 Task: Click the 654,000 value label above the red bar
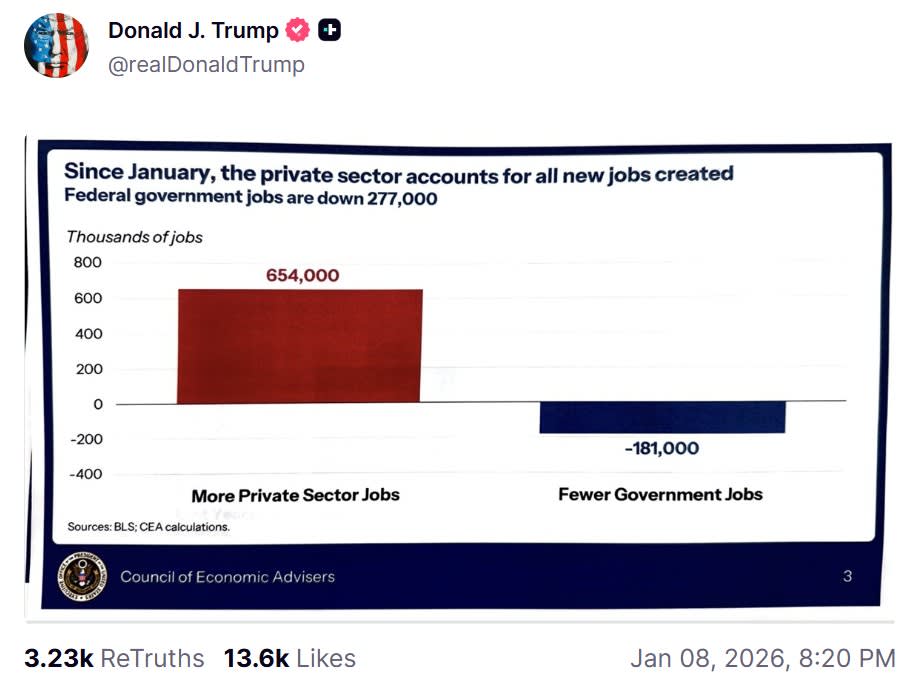pos(300,274)
